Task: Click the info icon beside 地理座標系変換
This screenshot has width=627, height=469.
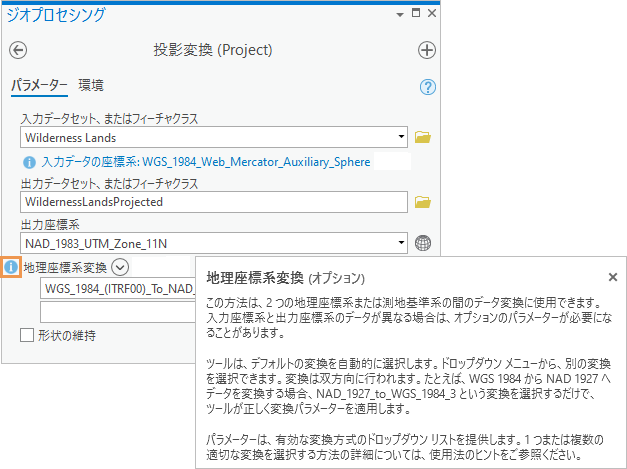Action: point(11,267)
